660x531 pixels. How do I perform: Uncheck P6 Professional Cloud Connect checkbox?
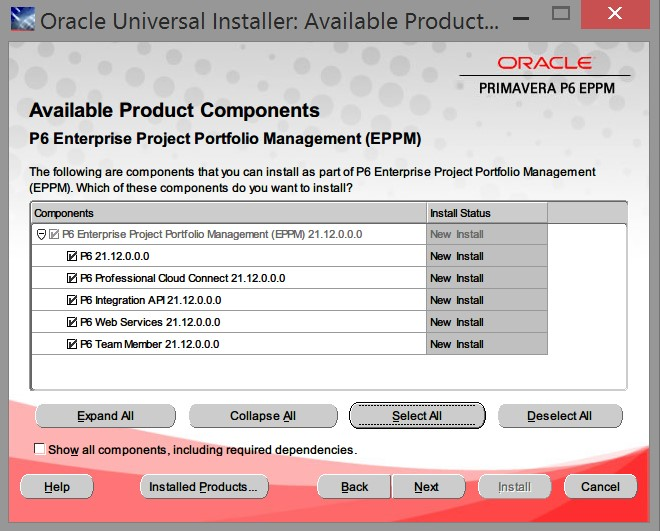click(72, 278)
